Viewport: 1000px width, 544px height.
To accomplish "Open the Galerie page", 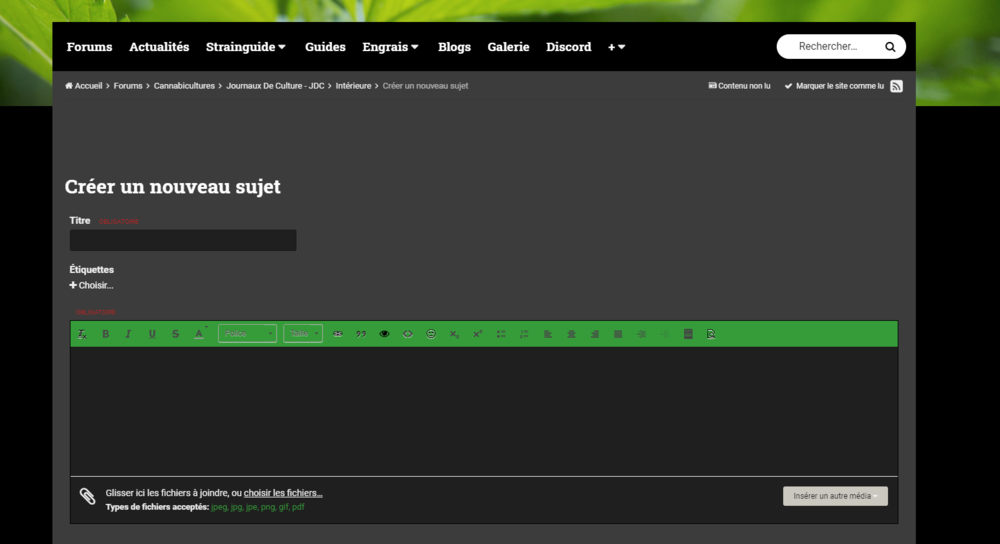I will point(508,47).
